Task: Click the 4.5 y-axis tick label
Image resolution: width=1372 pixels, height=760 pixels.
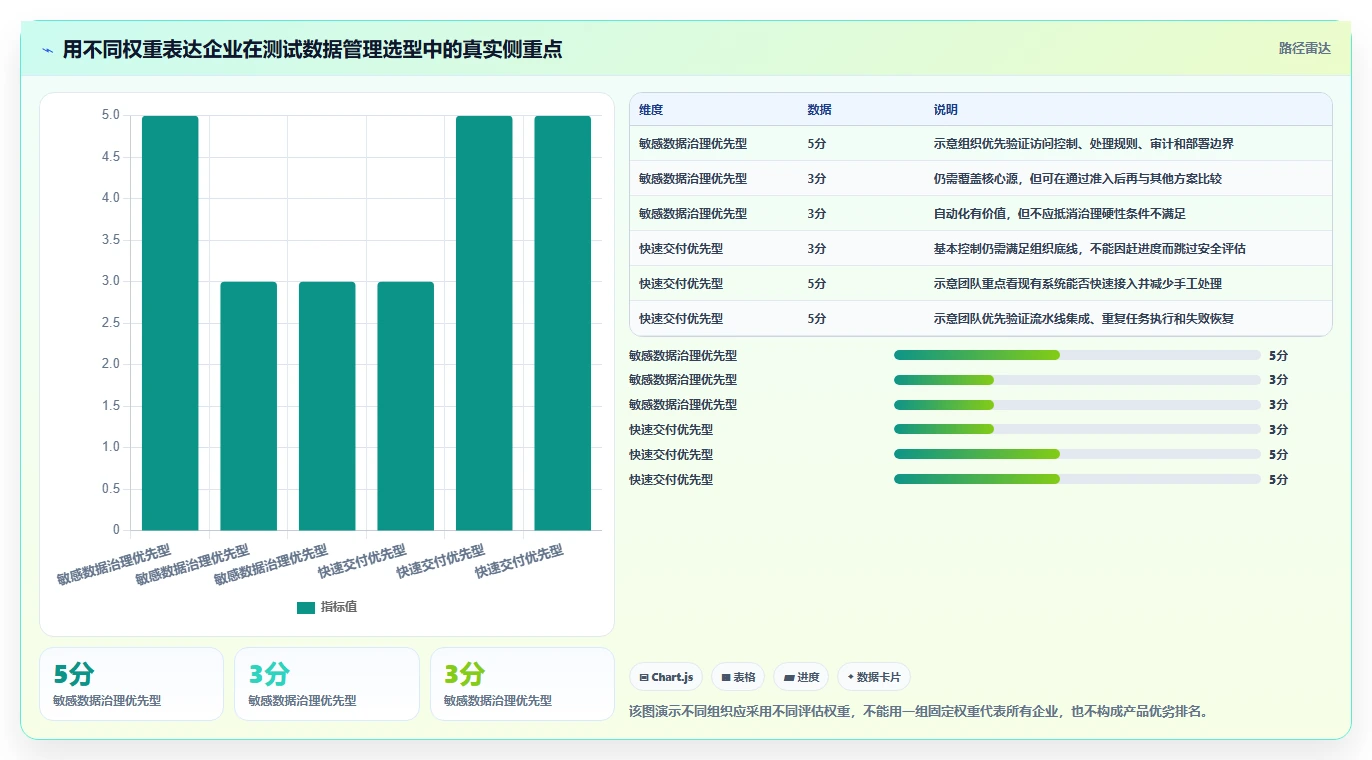Action: 110,157
